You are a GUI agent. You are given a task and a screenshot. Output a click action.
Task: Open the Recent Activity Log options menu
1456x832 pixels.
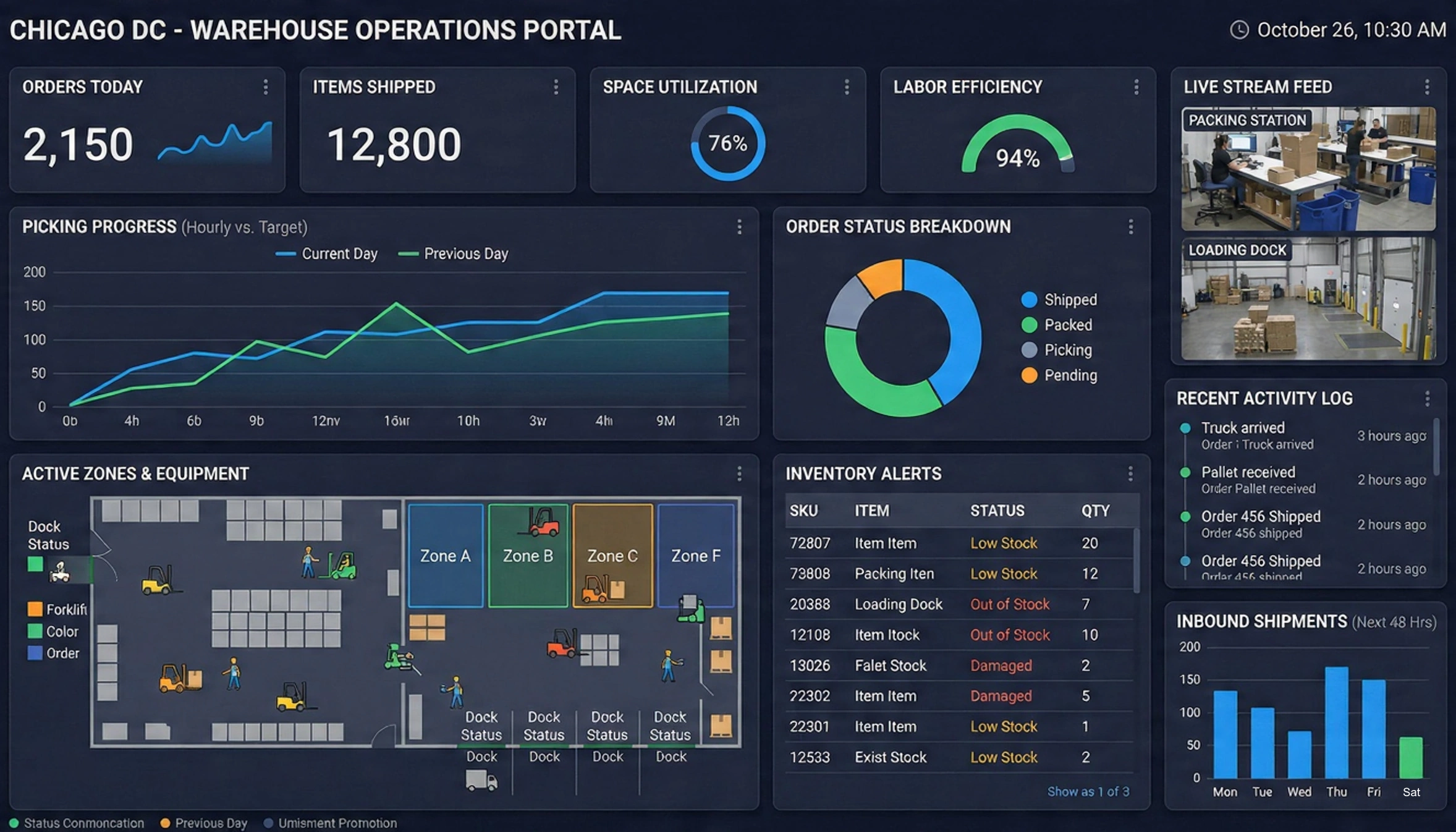click(x=1428, y=399)
